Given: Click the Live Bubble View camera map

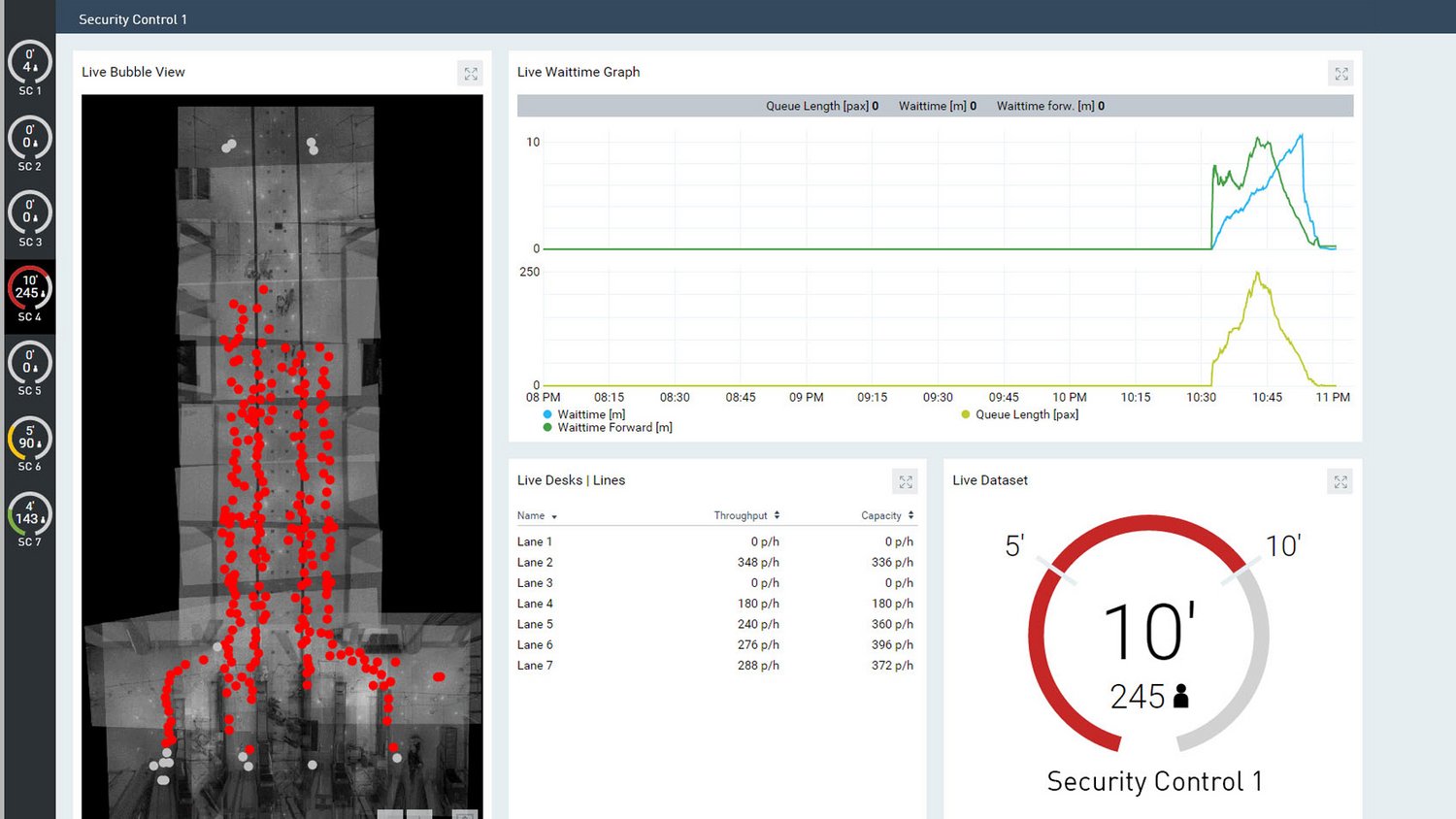Looking at the screenshot, I should tap(282, 456).
